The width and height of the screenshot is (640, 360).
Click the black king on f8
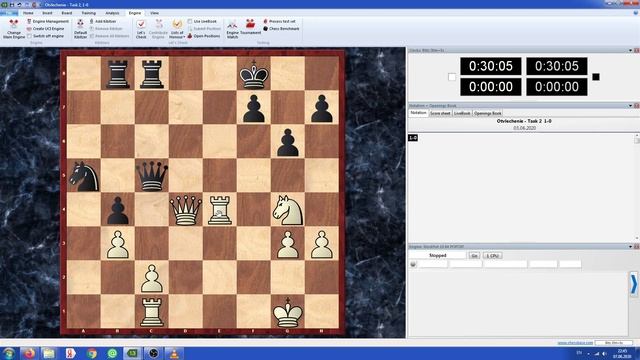[253, 74]
